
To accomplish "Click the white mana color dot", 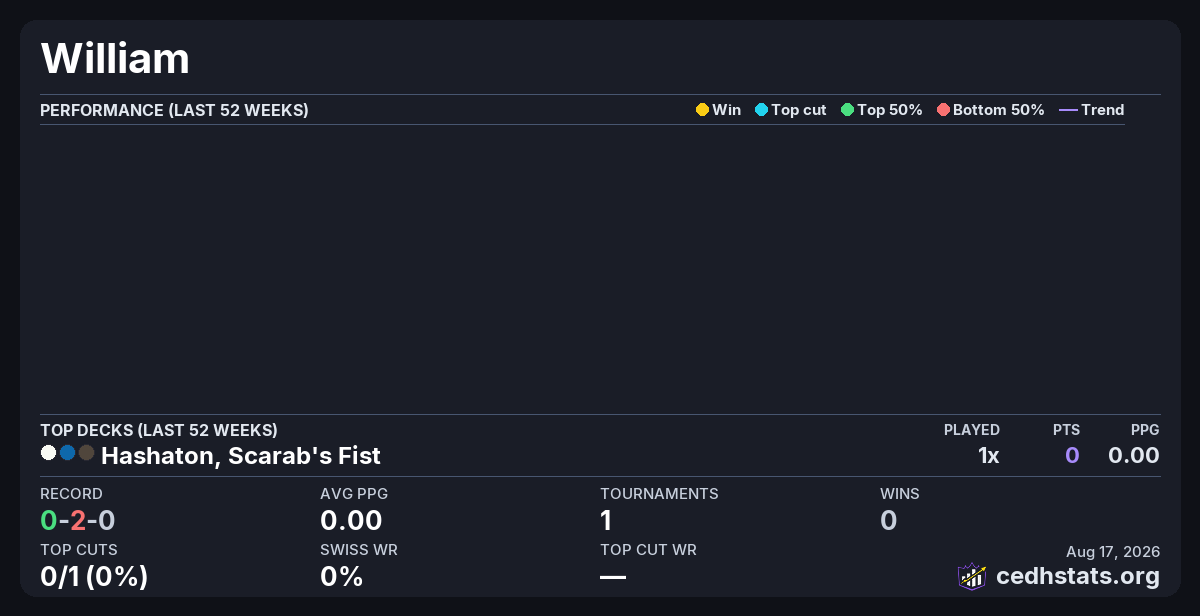I will click(x=48, y=453).
